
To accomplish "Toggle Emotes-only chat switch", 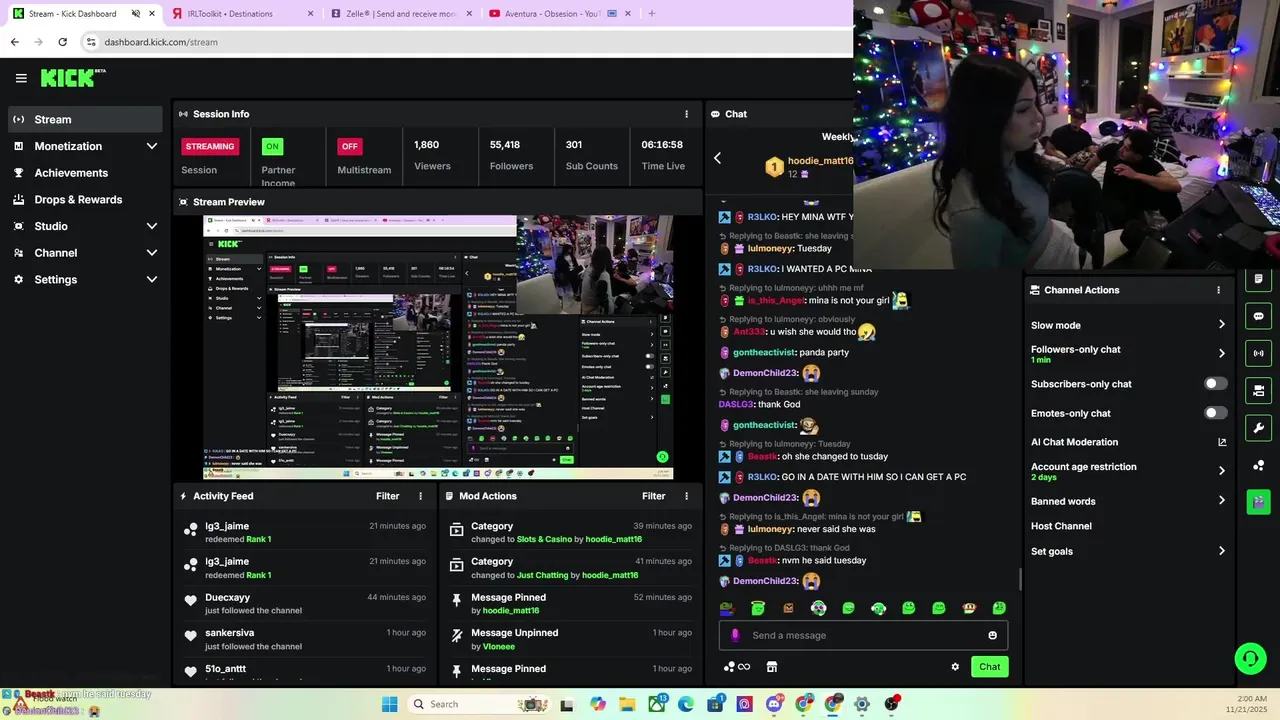I will point(1216,413).
